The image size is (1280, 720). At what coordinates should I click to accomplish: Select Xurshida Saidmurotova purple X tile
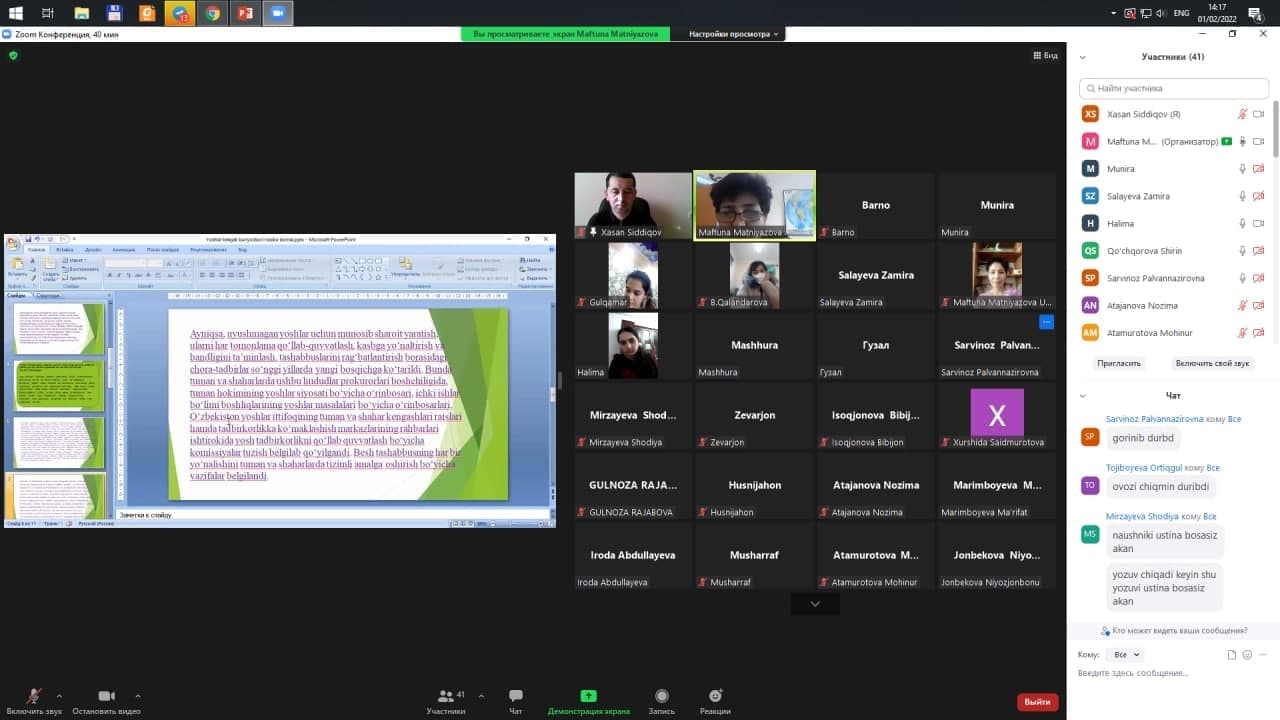997,415
